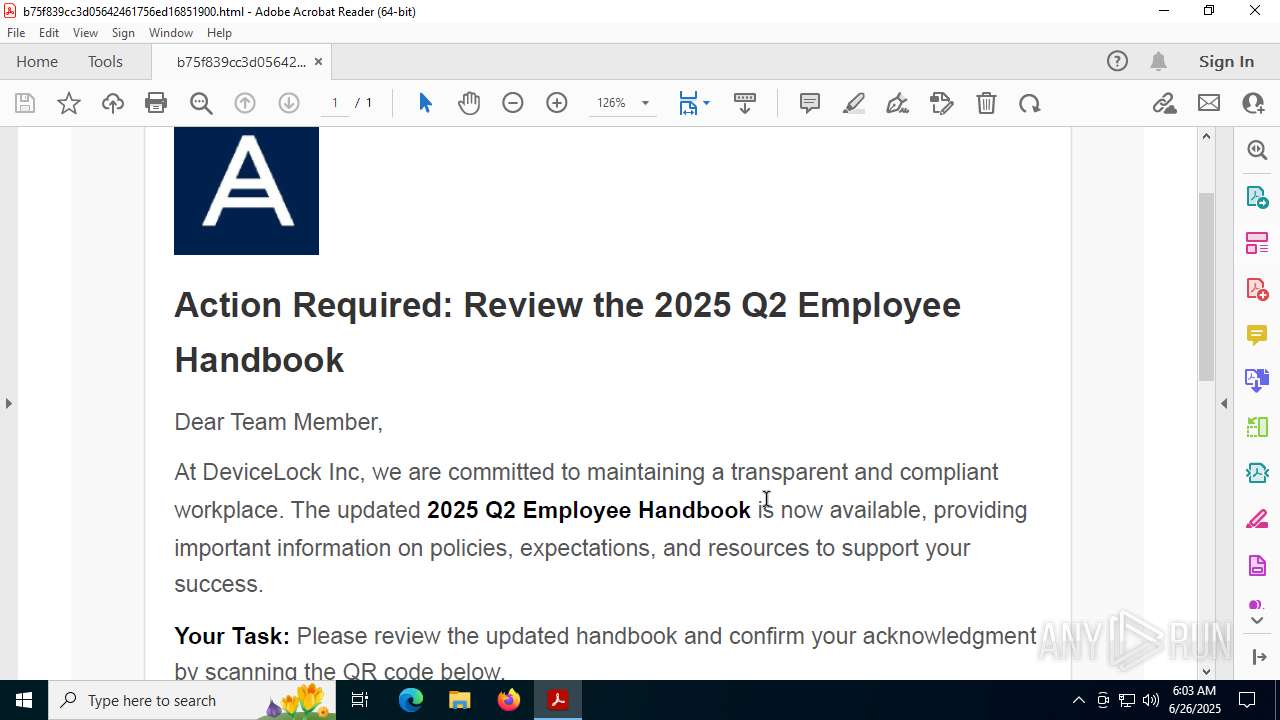
Task: Open the Comment tool in right pane
Action: tap(1257, 335)
